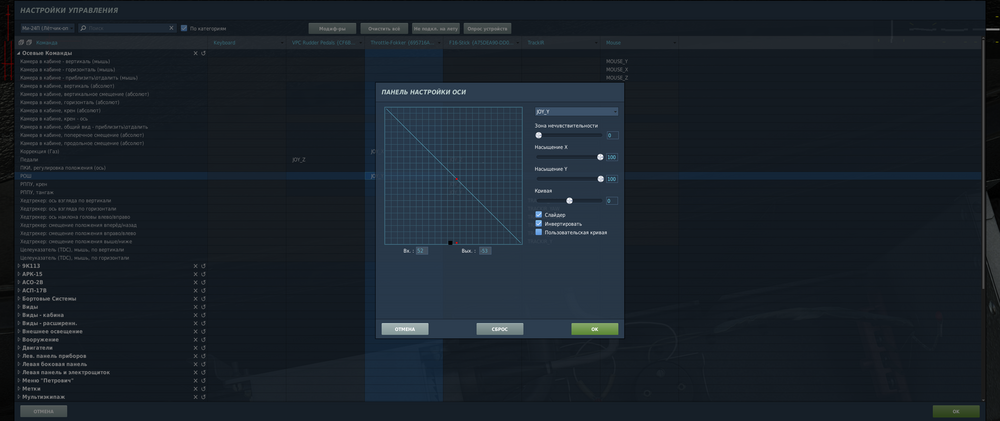Click the Кривая value field

coord(612,201)
